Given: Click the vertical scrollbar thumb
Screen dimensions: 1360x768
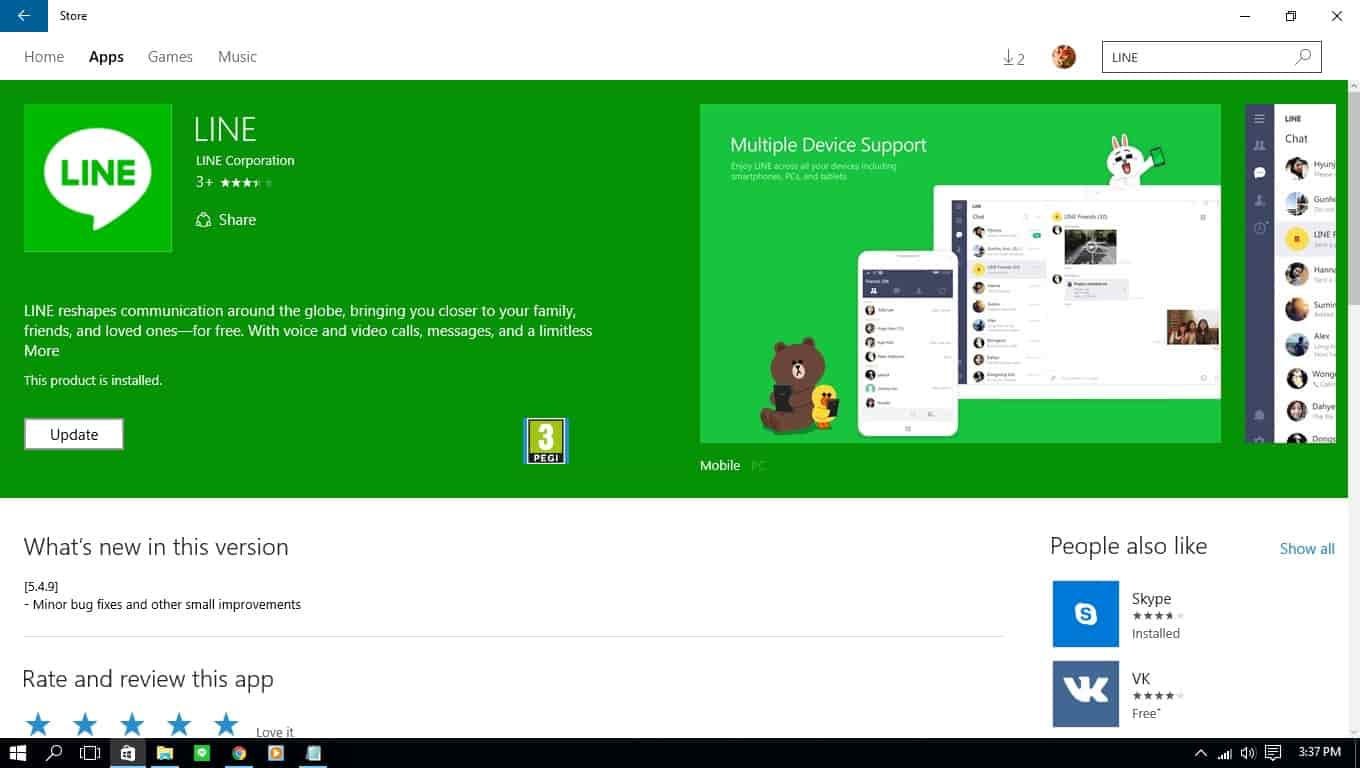Looking at the screenshot, I should click(x=1354, y=198).
